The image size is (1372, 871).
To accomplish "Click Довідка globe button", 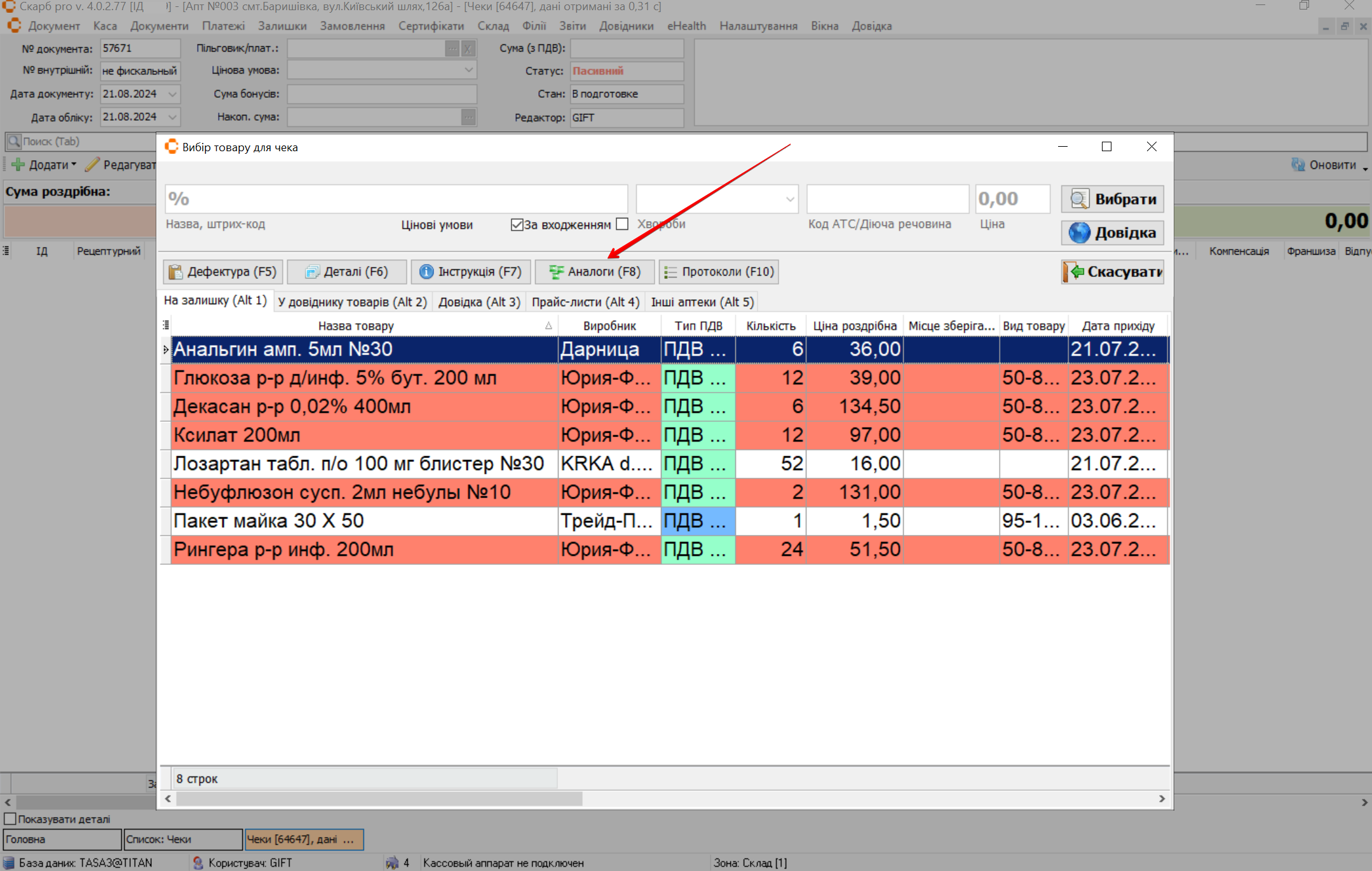I will [x=1112, y=233].
